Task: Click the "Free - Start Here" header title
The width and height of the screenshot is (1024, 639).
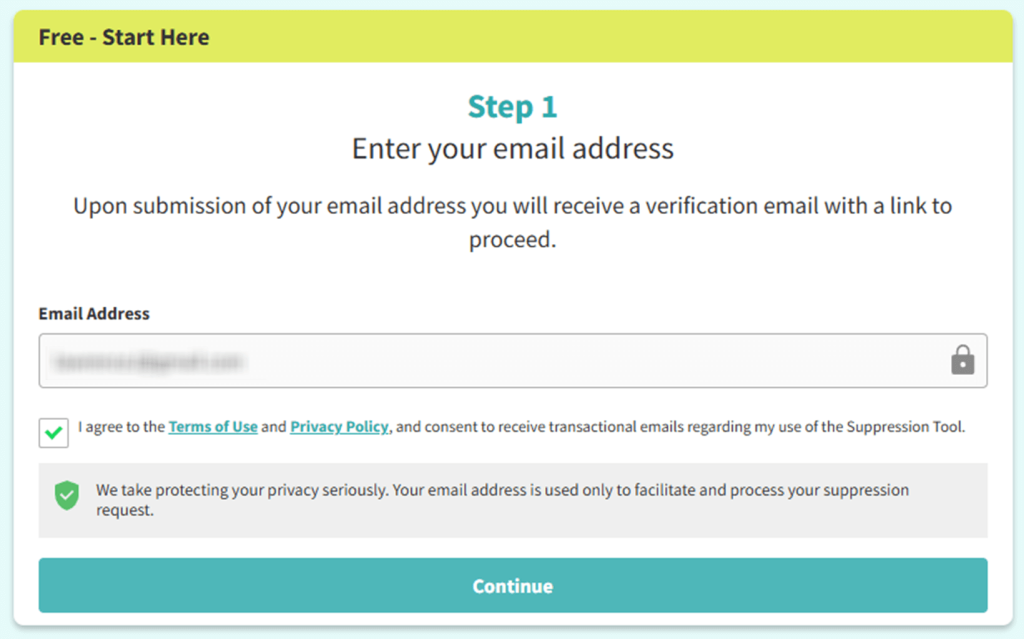Action: (x=124, y=38)
